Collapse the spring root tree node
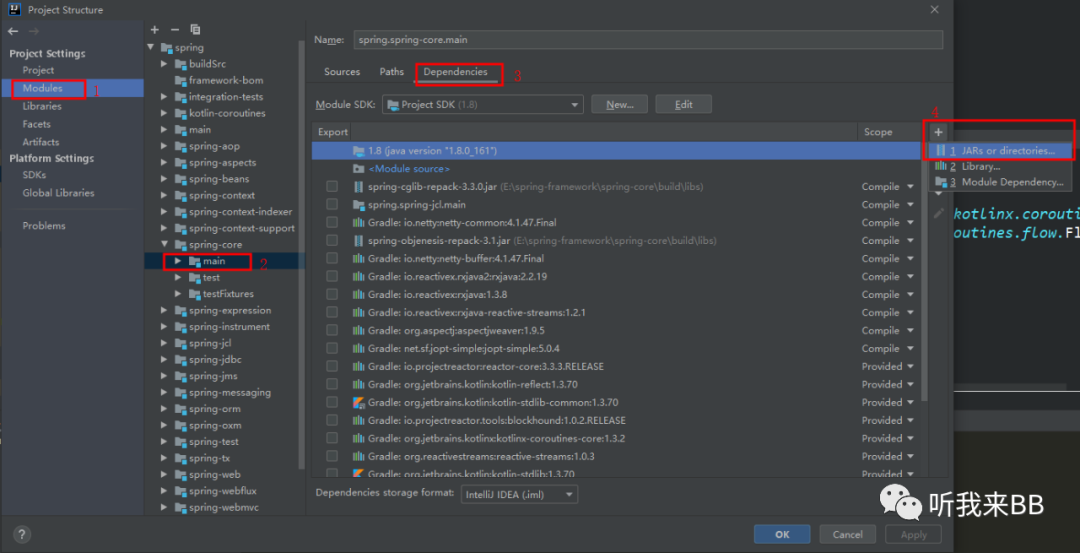Image resolution: width=1080 pixels, height=553 pixels. (x=151, y=48)
